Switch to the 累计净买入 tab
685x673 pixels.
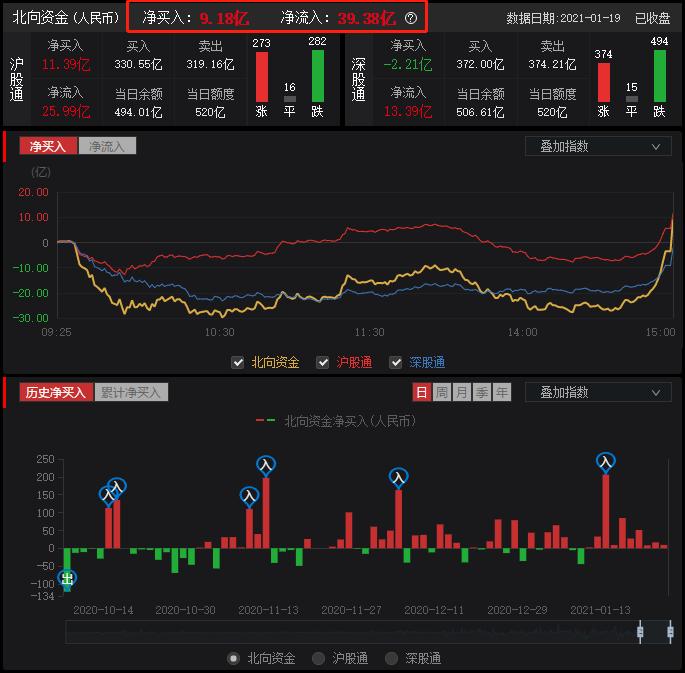(131, 392)
